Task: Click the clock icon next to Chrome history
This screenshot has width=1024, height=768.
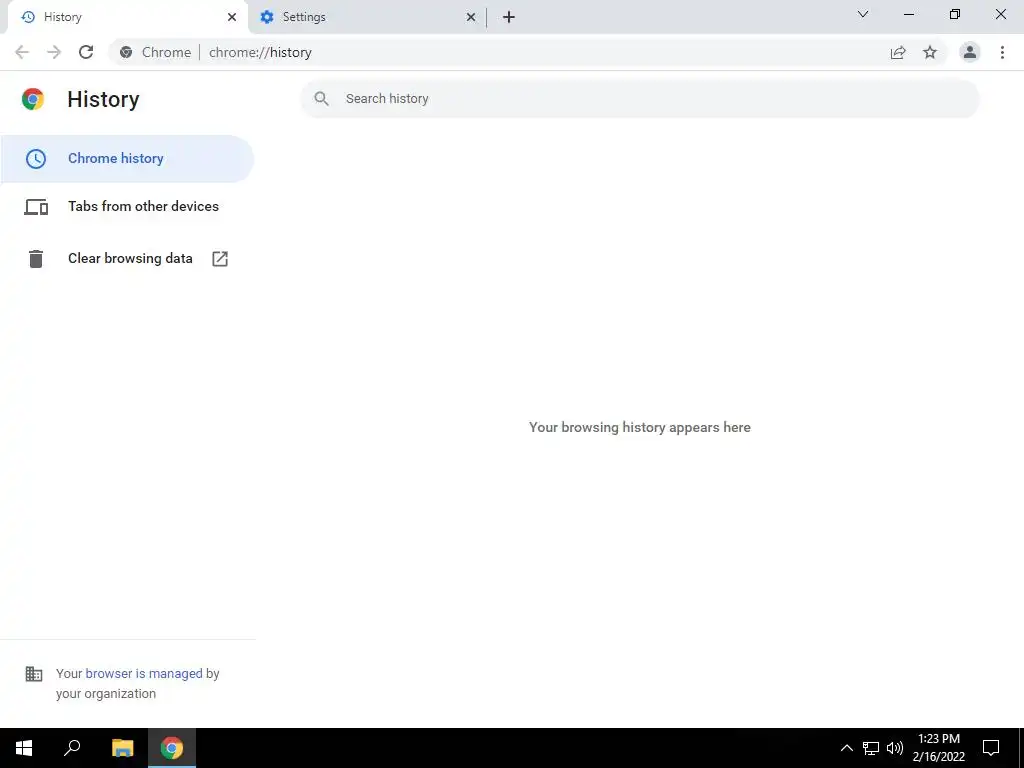Action: [x=36, y=159]
